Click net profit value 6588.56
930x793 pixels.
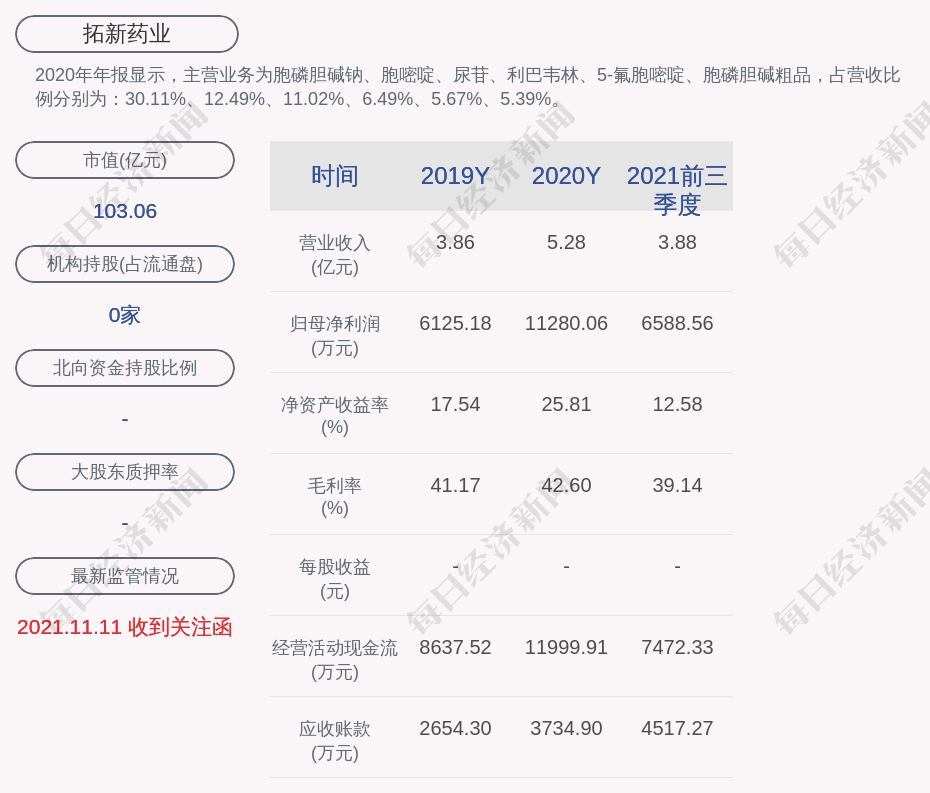click(x=677, y=323)
